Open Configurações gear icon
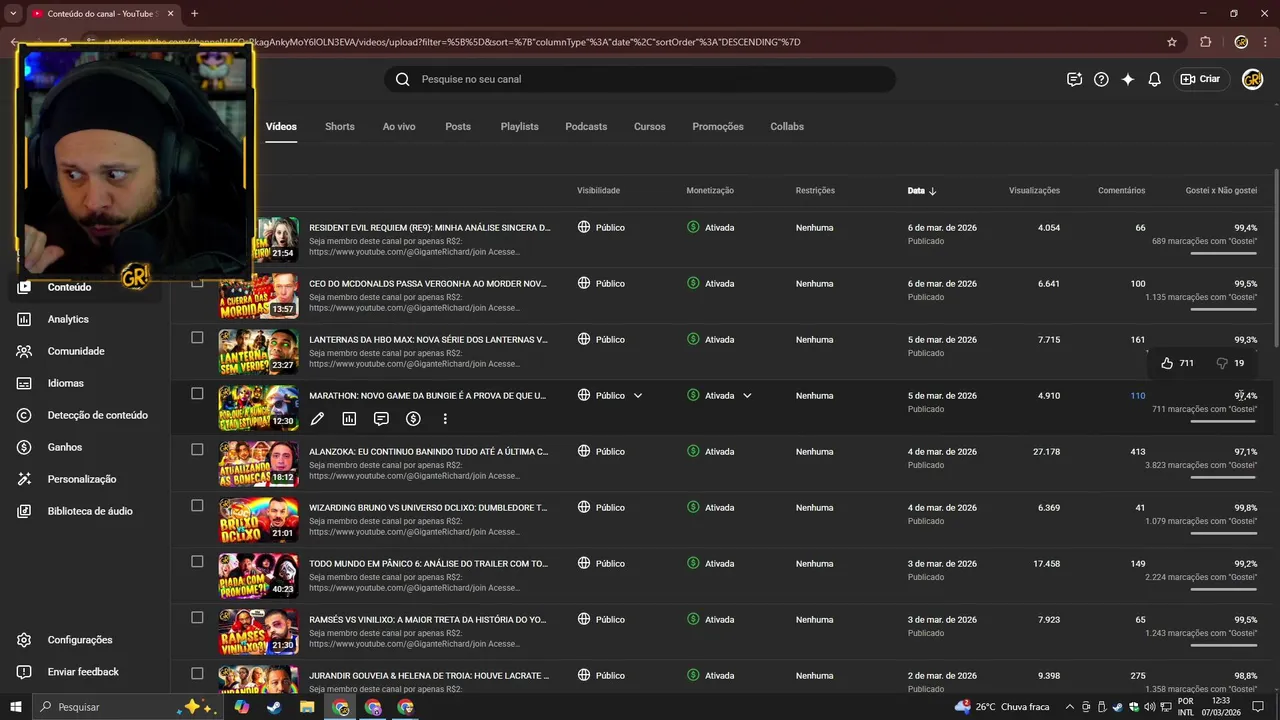Viewport: 1280px width, 720px height. (x=25, y=640)
